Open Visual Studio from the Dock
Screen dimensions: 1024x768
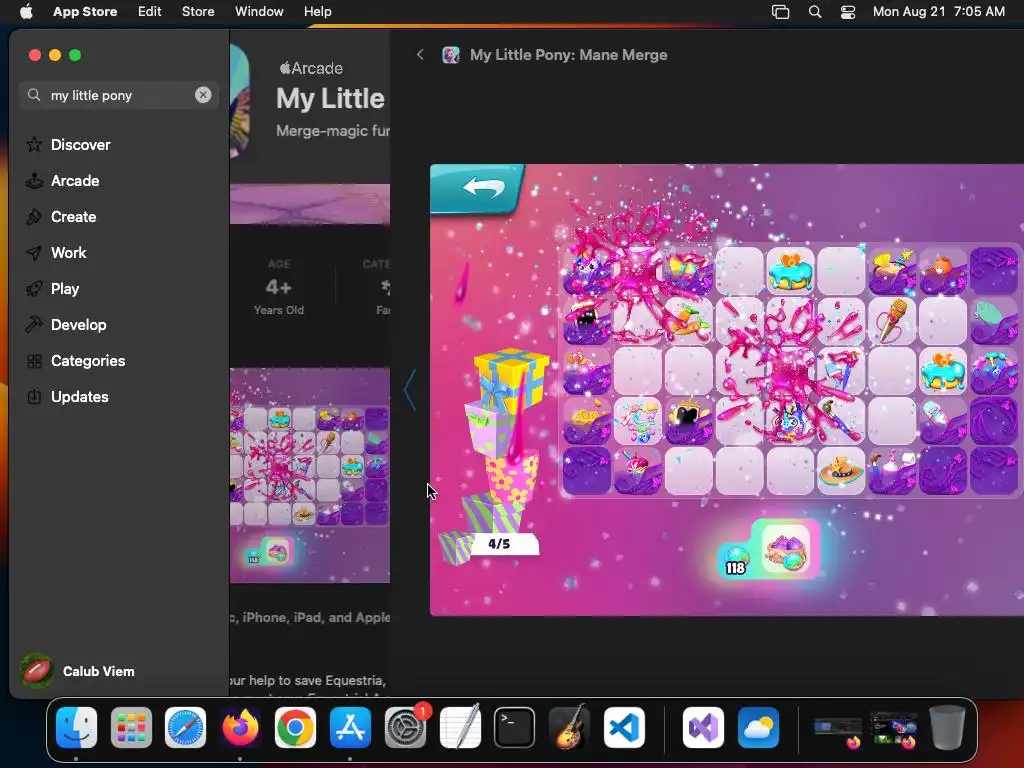pyautogui.click(x=703, y=727)
